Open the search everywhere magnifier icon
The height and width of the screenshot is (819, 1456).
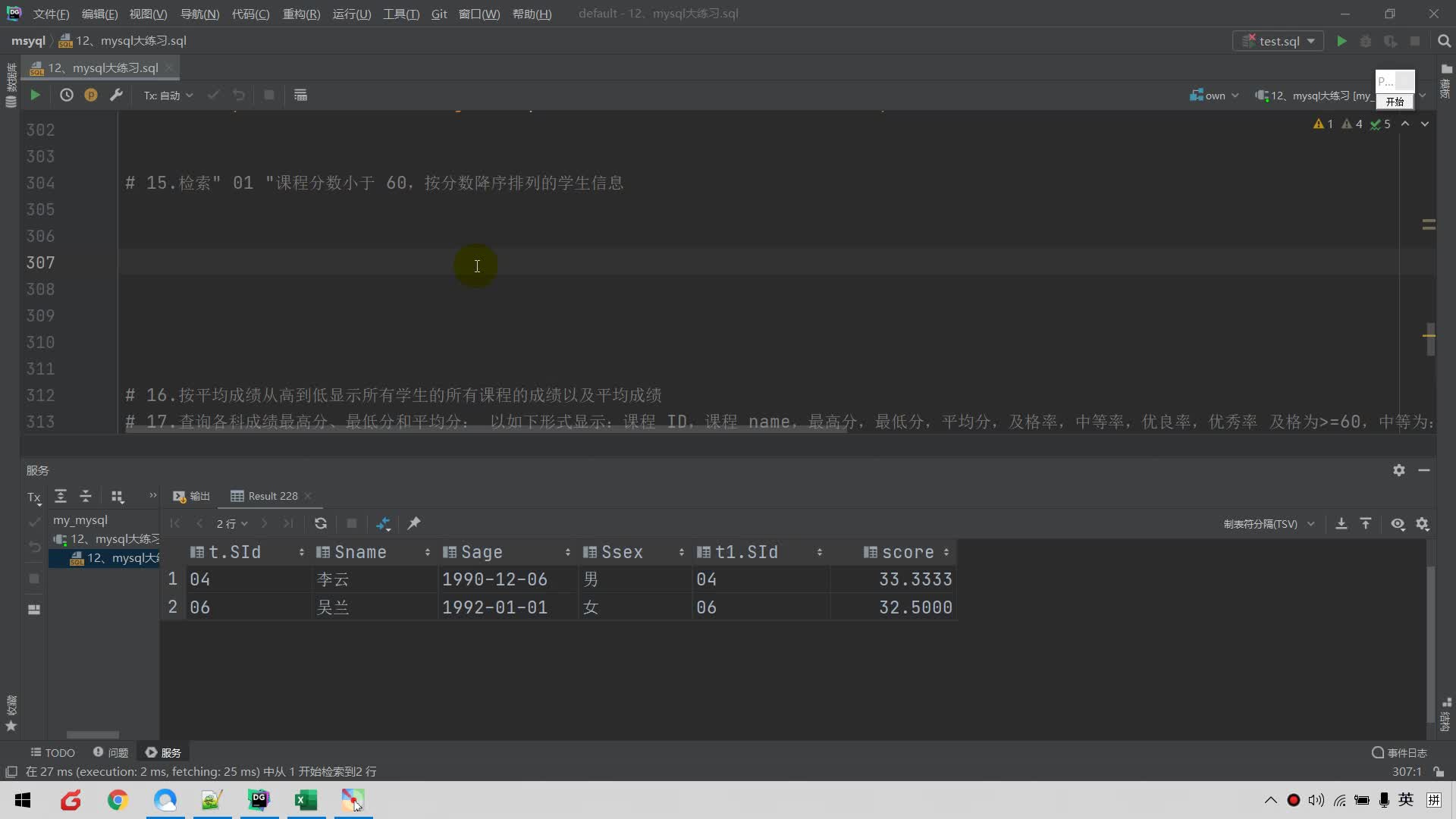point(1444,41)
